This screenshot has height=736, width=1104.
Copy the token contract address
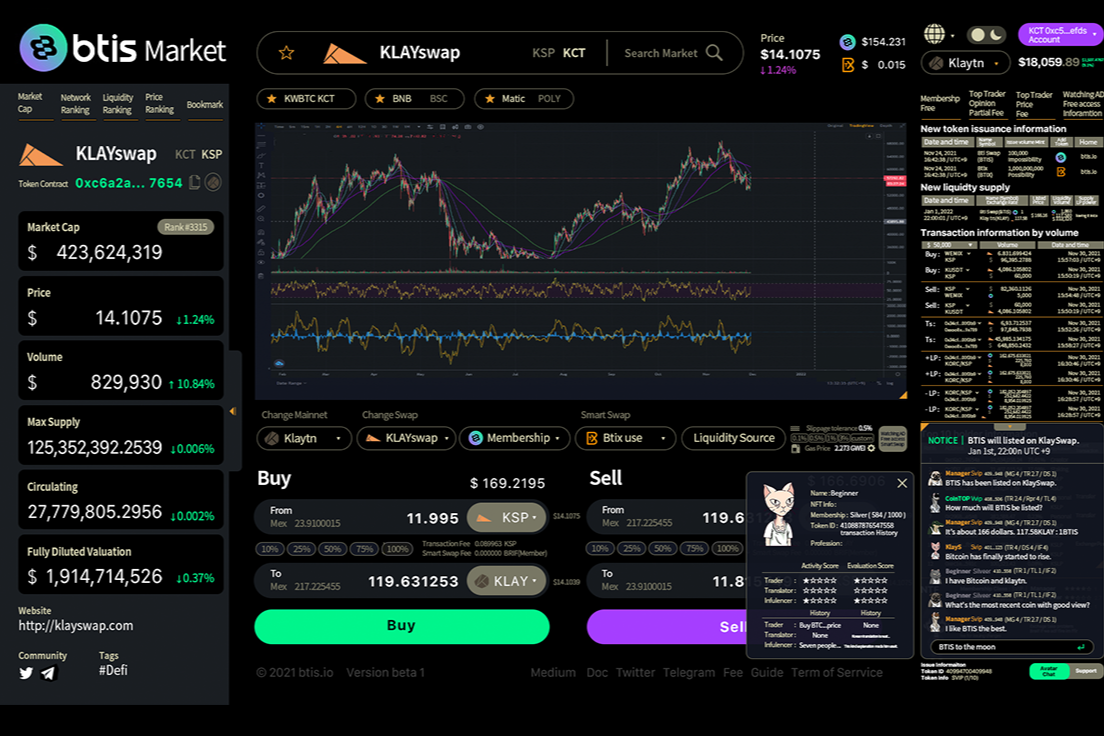[195, 183]
